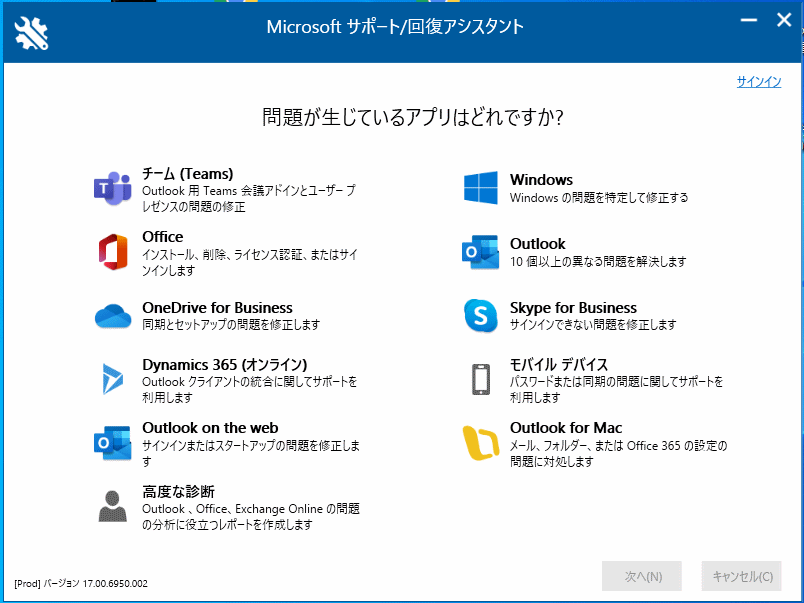Viewport: 804px width, 603px height.
Task: Select Skype for Business title
Action: pyautogui.click(x=573, y=308)
